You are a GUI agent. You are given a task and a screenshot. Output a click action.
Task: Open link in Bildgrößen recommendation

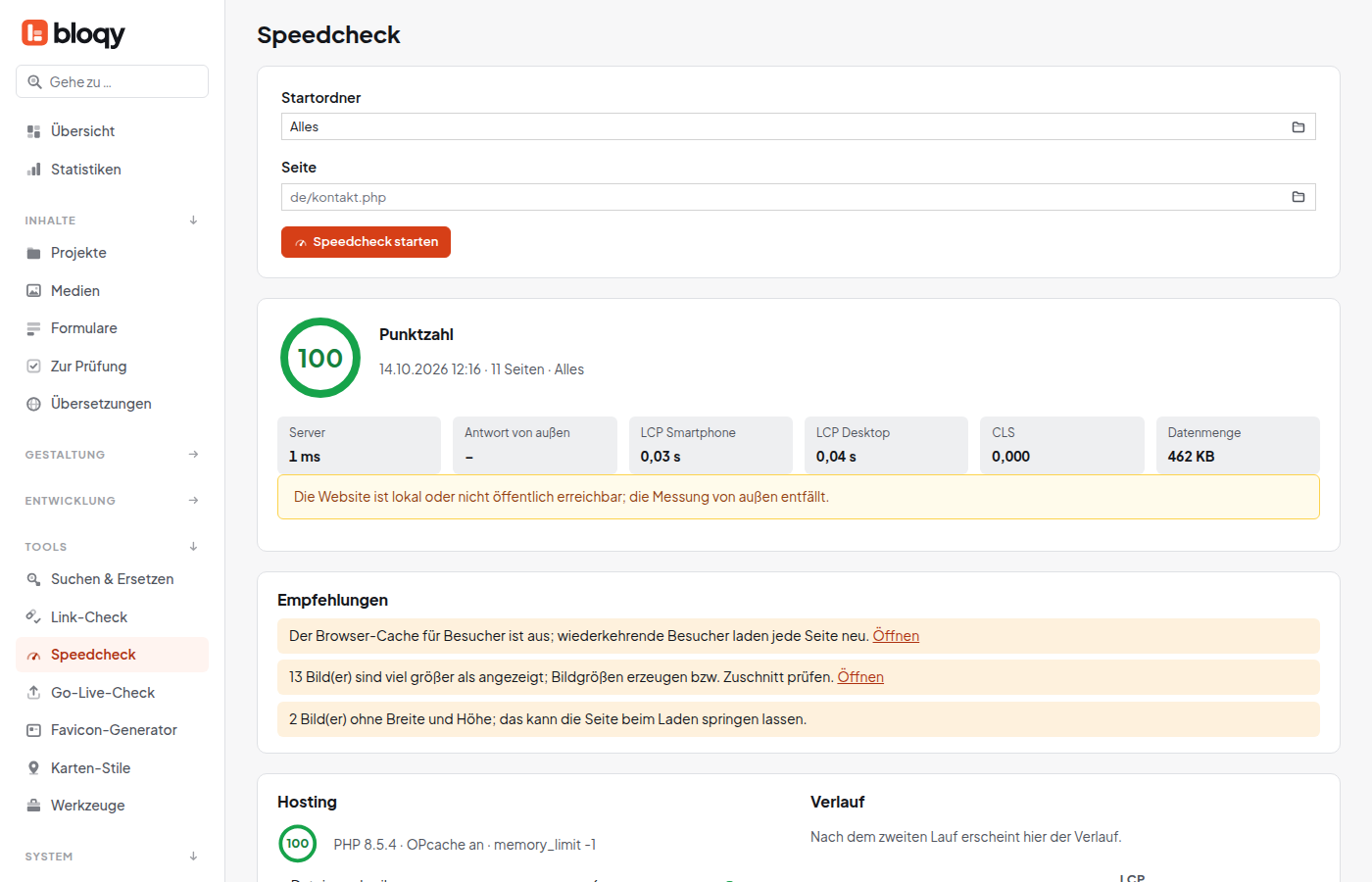[860, 677]
